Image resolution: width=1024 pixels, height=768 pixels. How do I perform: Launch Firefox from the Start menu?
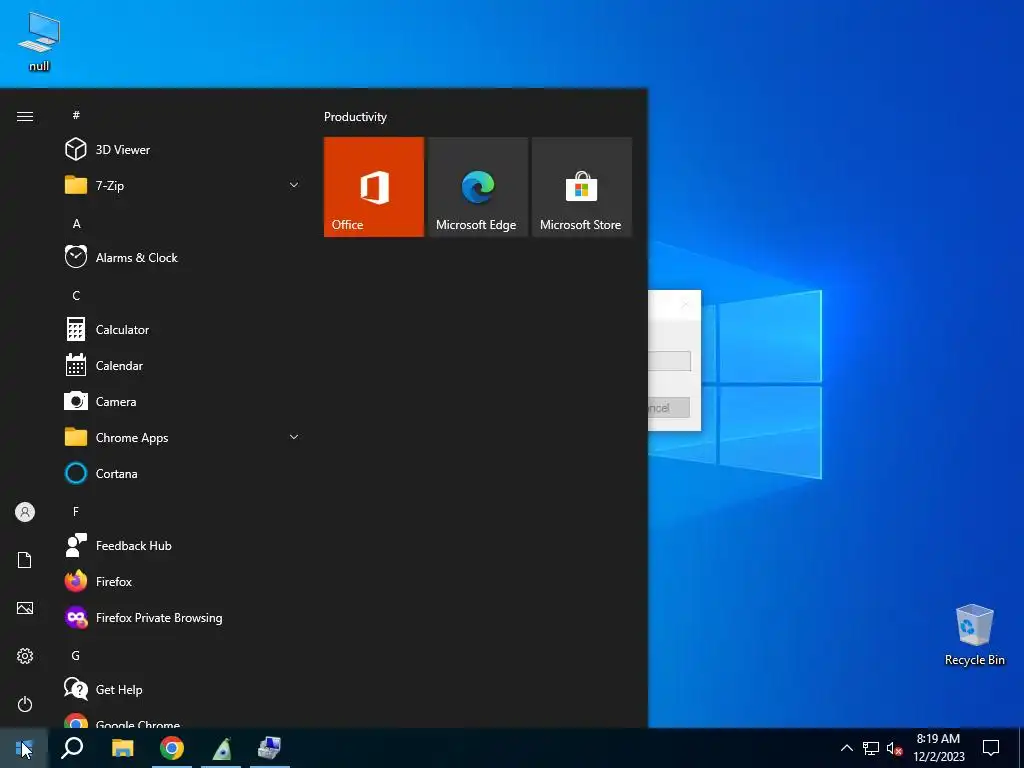point(183,581)
